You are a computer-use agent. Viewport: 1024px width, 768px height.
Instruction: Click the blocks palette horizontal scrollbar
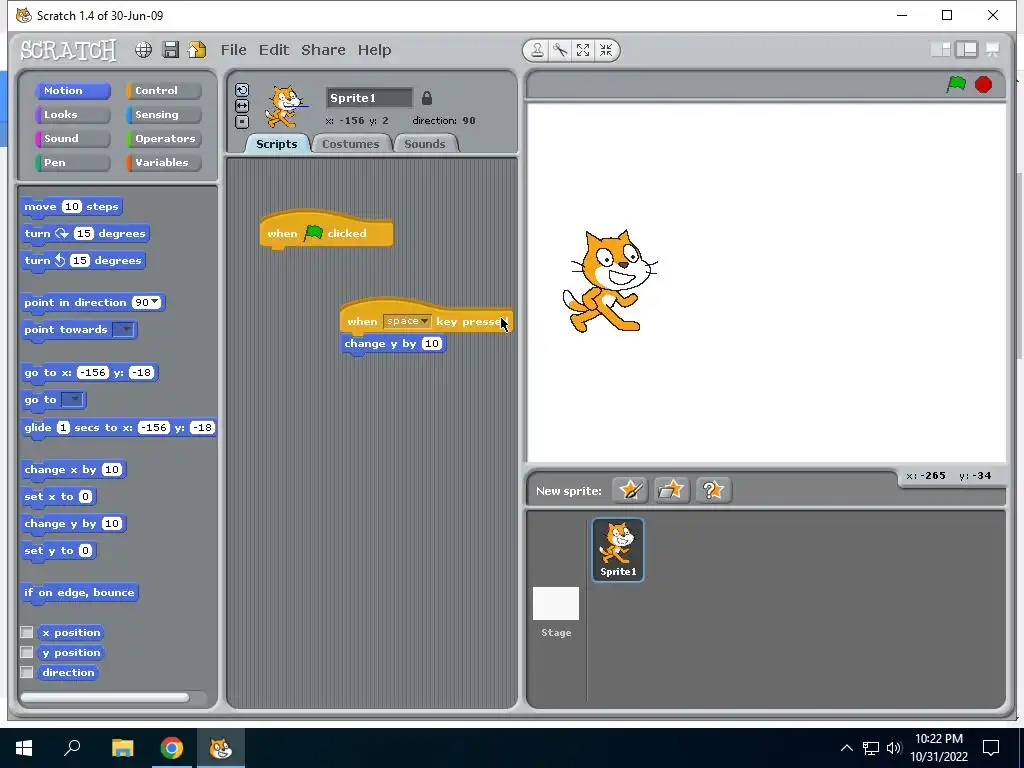105,697
